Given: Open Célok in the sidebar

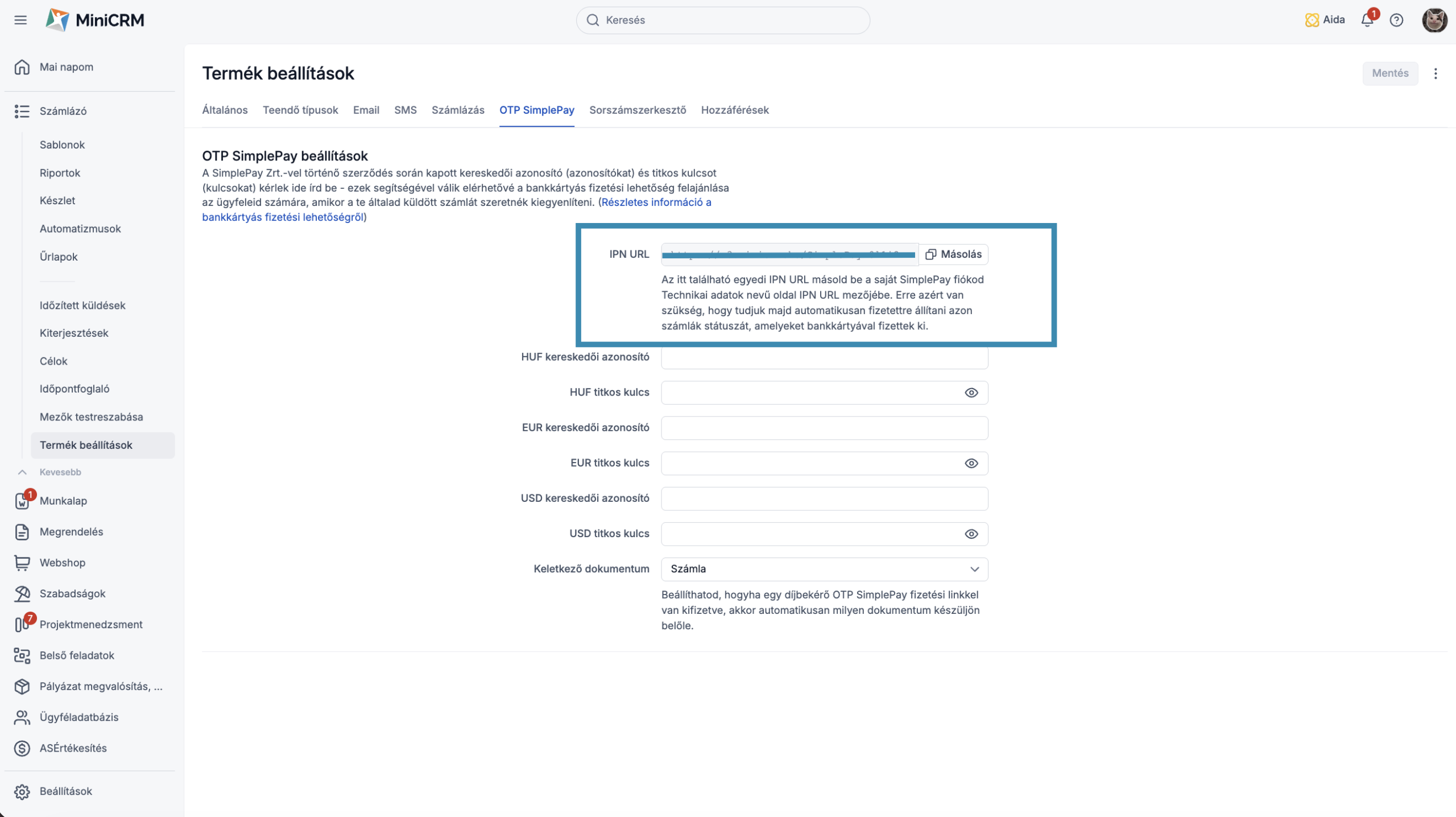Looking at the screenshot, I should pos(53,361).
